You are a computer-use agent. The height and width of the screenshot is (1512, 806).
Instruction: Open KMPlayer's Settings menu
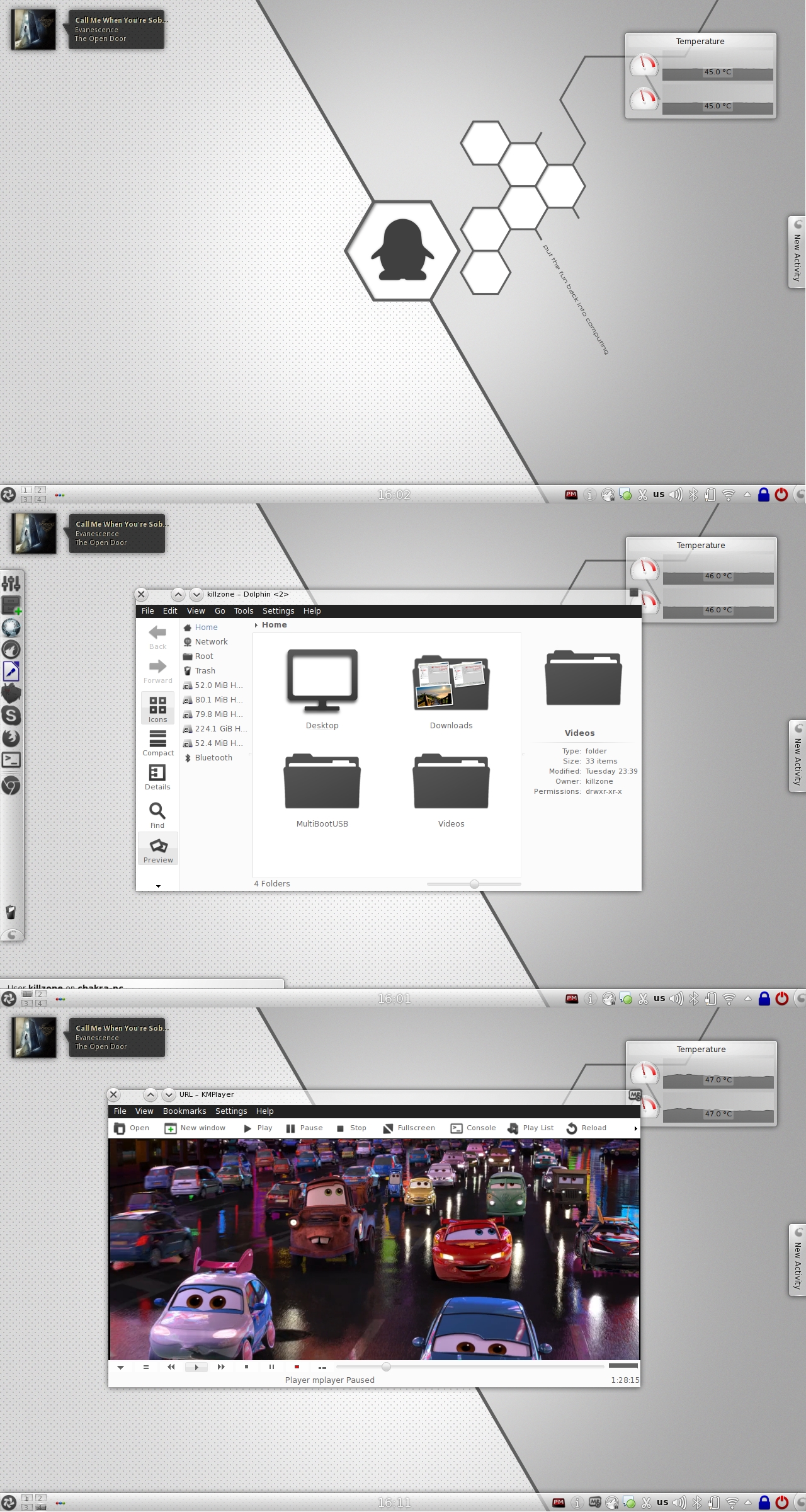point(231,1111)
